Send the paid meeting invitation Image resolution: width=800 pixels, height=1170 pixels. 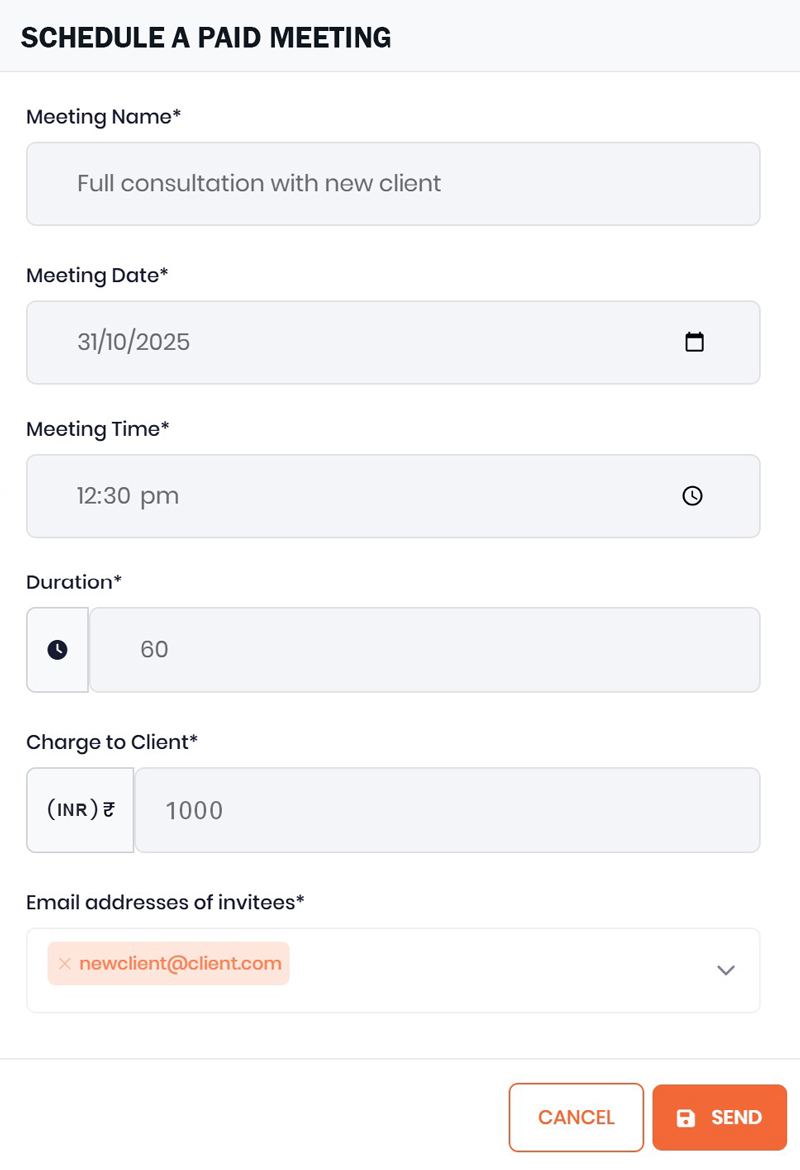point(719,1117)
